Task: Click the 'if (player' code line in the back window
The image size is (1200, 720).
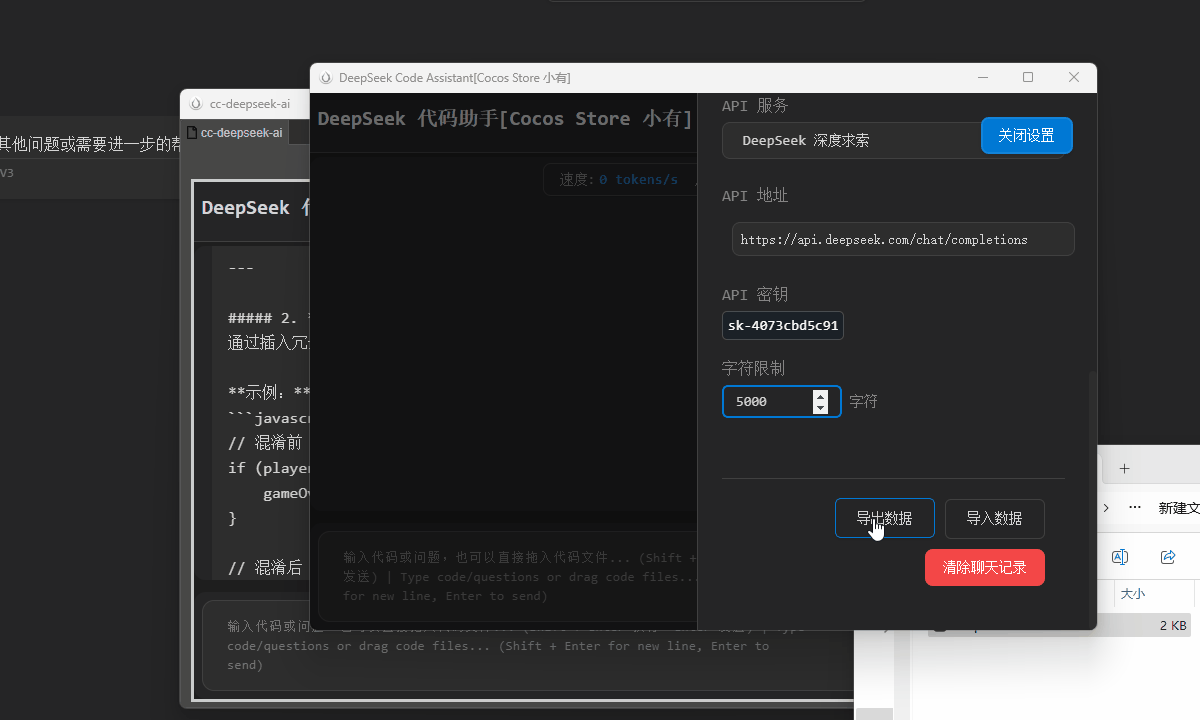Action: [x=269, y=468]
